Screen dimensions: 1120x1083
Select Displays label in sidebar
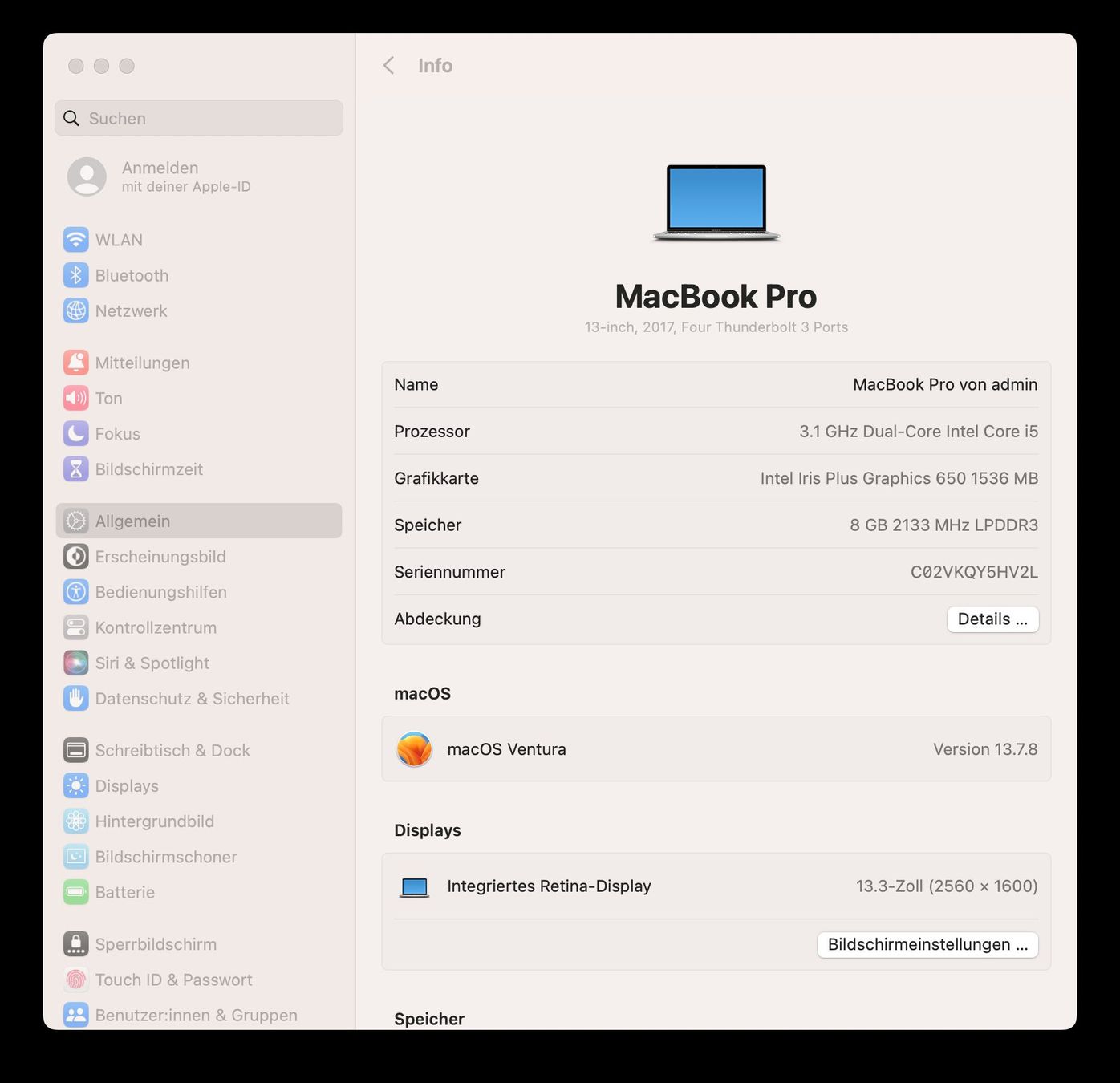pyautogui.click(x=127, y=785)
